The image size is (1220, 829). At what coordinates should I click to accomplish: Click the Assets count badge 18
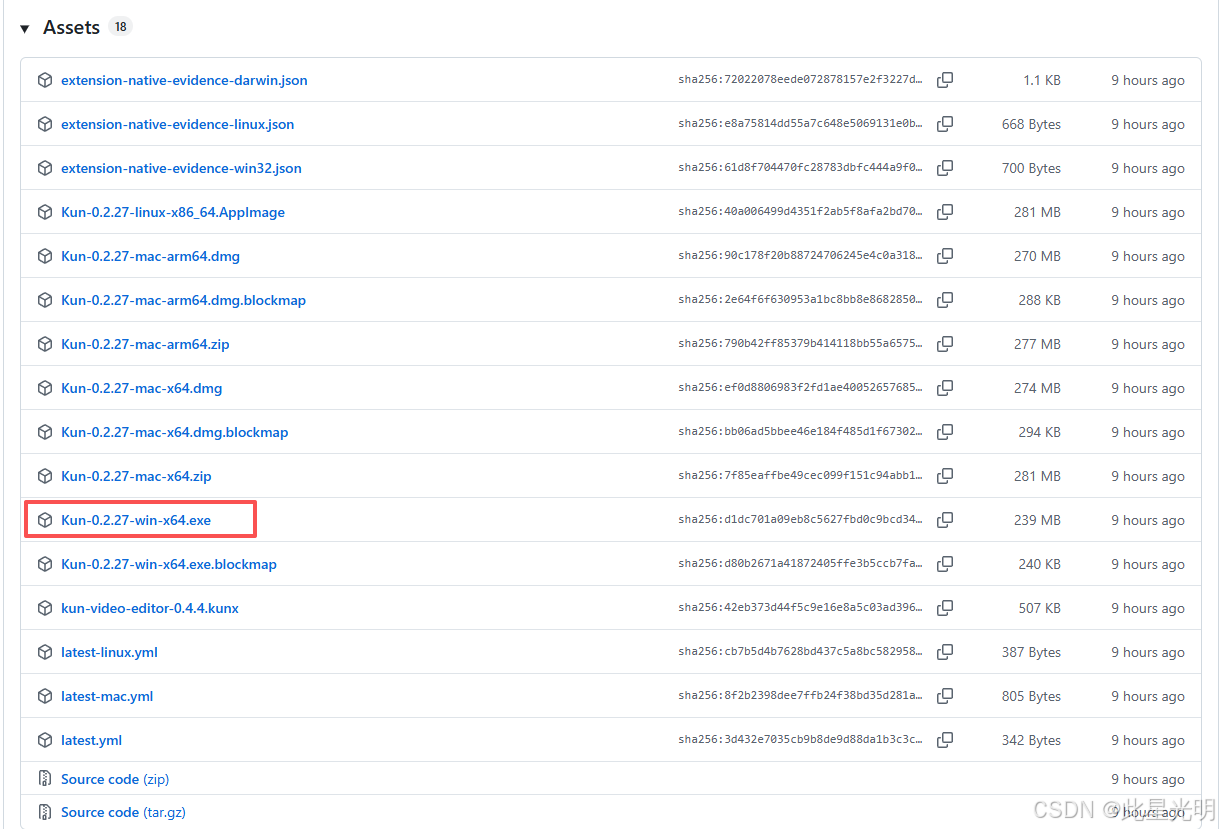pyautogui.click(x=121, y=27)
